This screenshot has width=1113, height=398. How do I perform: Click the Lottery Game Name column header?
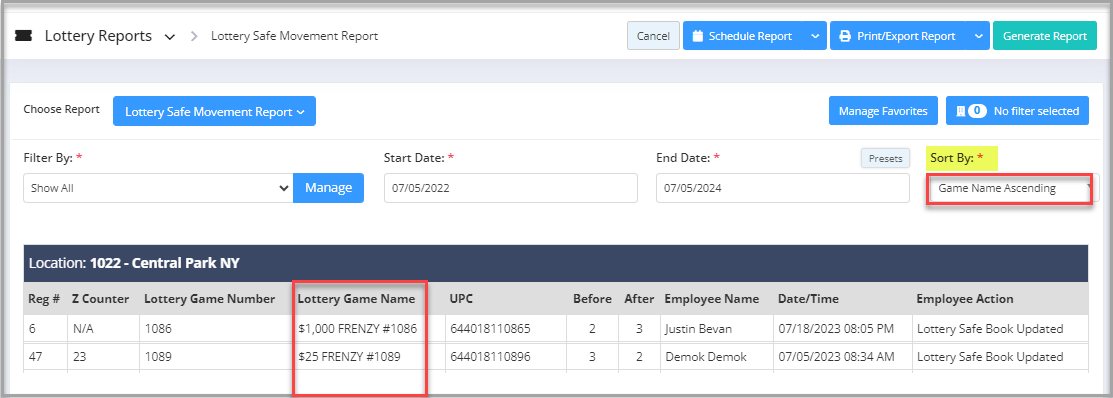[356, 299]
